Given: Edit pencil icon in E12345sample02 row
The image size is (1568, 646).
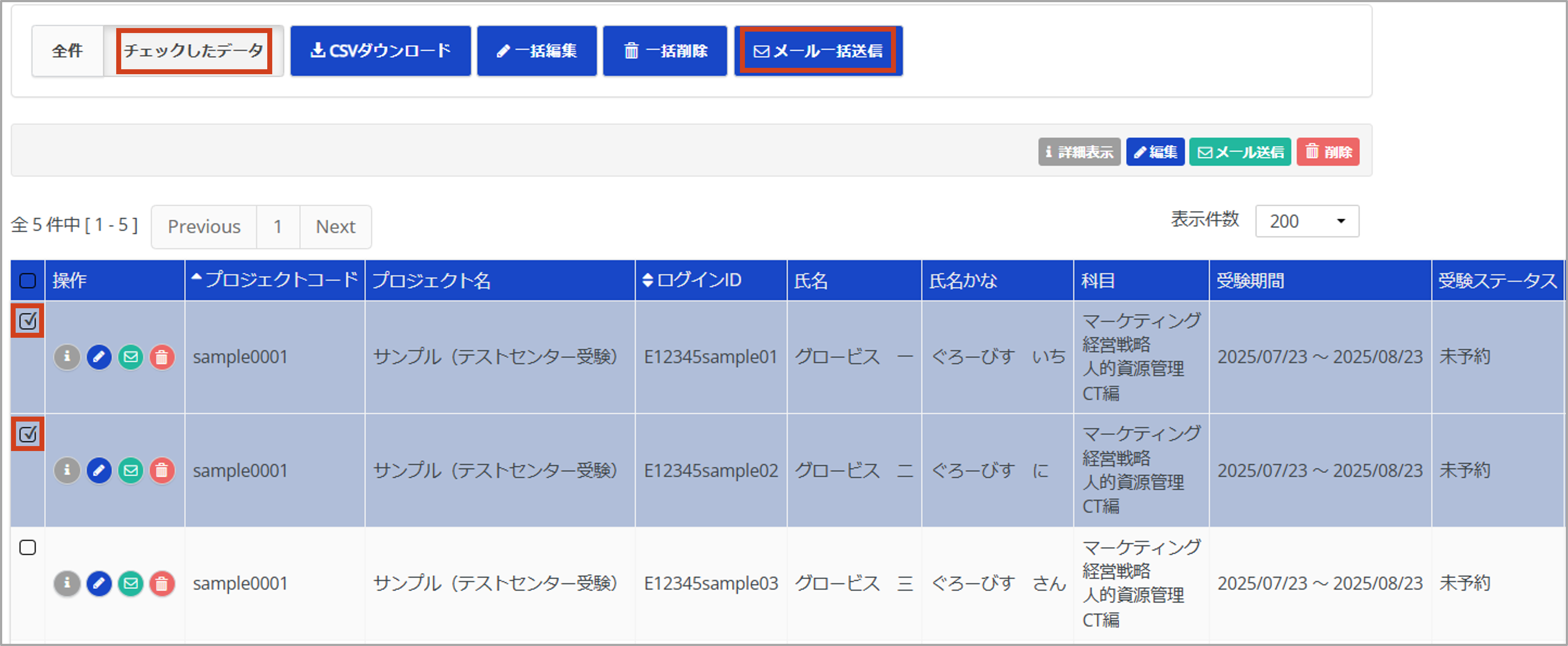Looking at the screenshot, I should (x=99, y=470).
